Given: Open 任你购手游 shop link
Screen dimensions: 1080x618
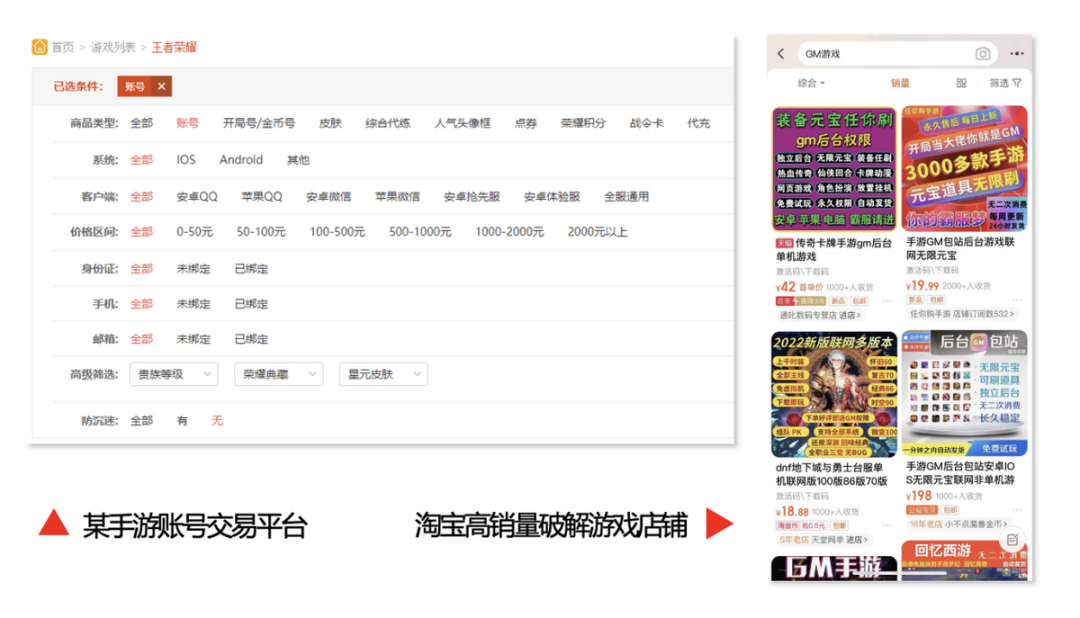Looking at the screenshot, I should tap(962, 314).
